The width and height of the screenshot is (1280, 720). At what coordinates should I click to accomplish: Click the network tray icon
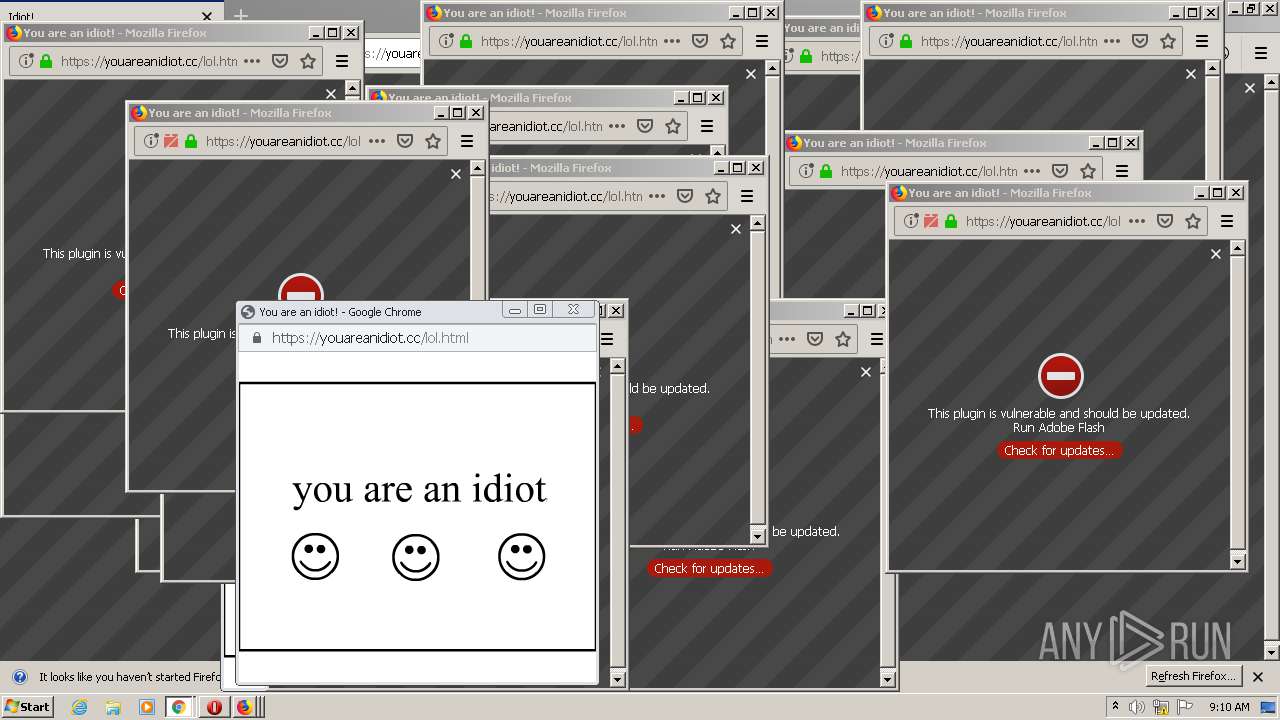point(1161,707)
